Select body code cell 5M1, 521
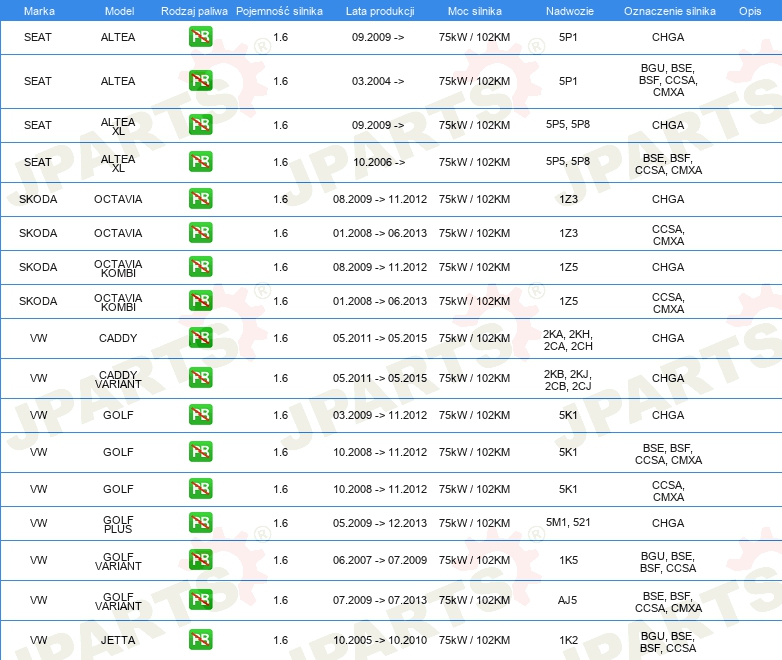The image size is (782, 660). tap(568, 522)
